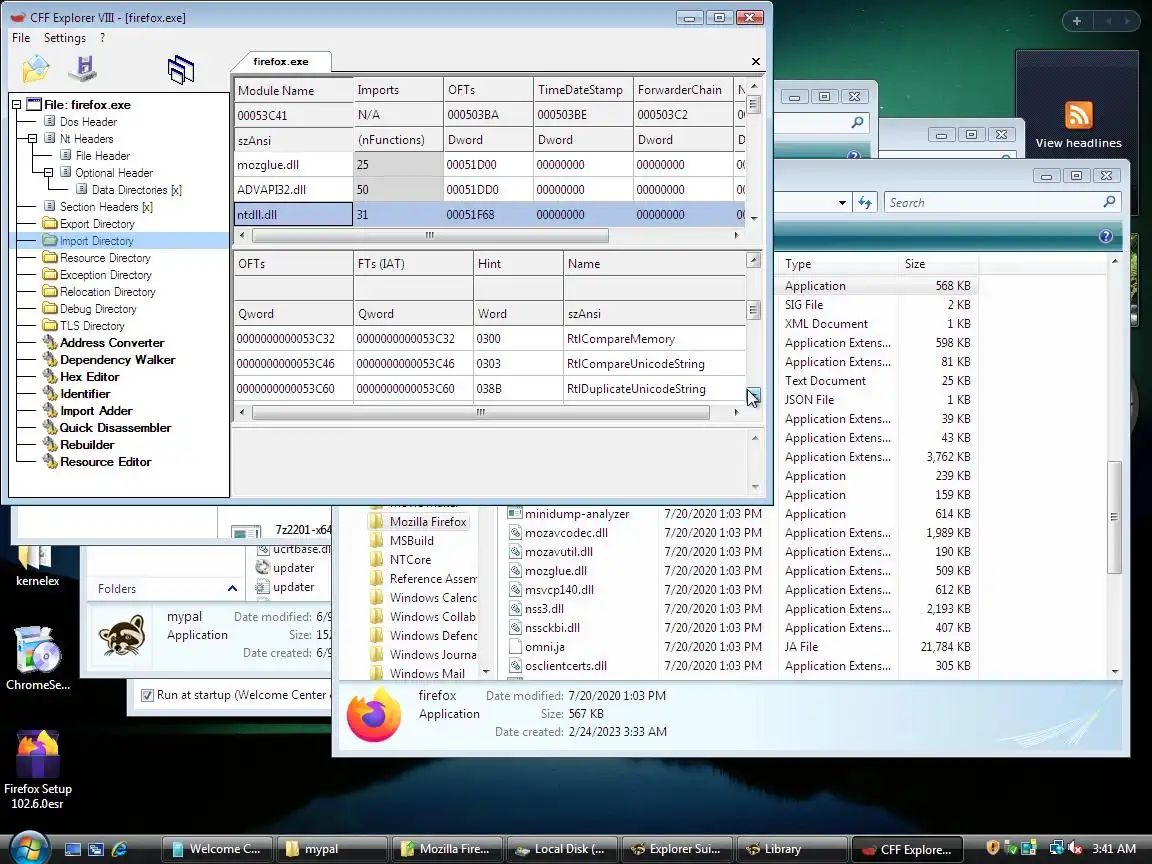Select the TLS Directory folder
The height and width of the screenshot is (864, 1152).
tap(92, 325)
